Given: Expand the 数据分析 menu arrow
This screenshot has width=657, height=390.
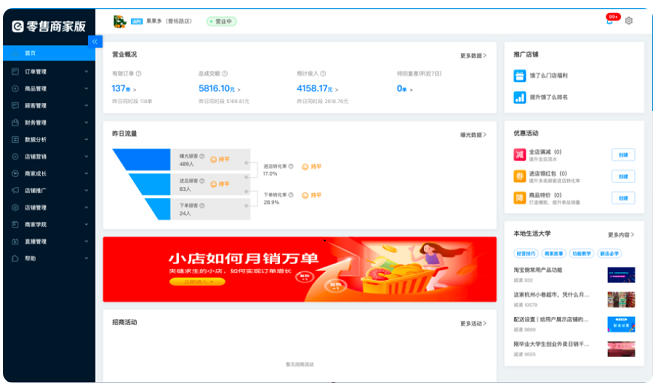Looking at the screenshot, I should (x=86, y=139).
